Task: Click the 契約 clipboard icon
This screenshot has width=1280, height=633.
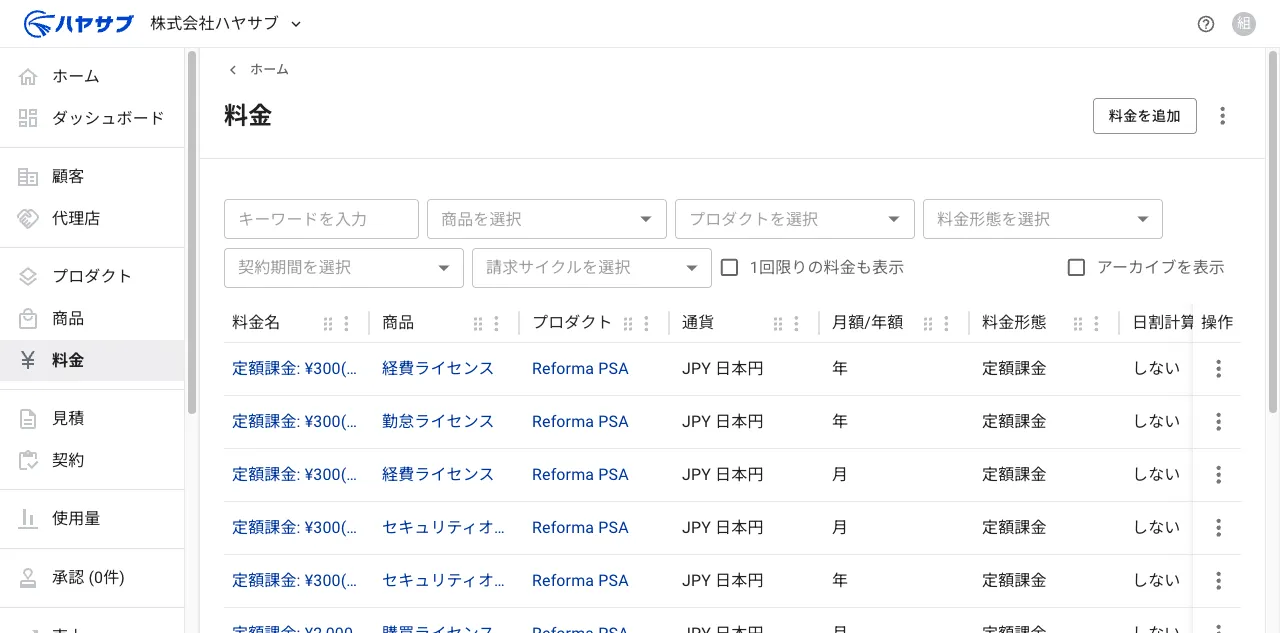Action: (28, 460)
